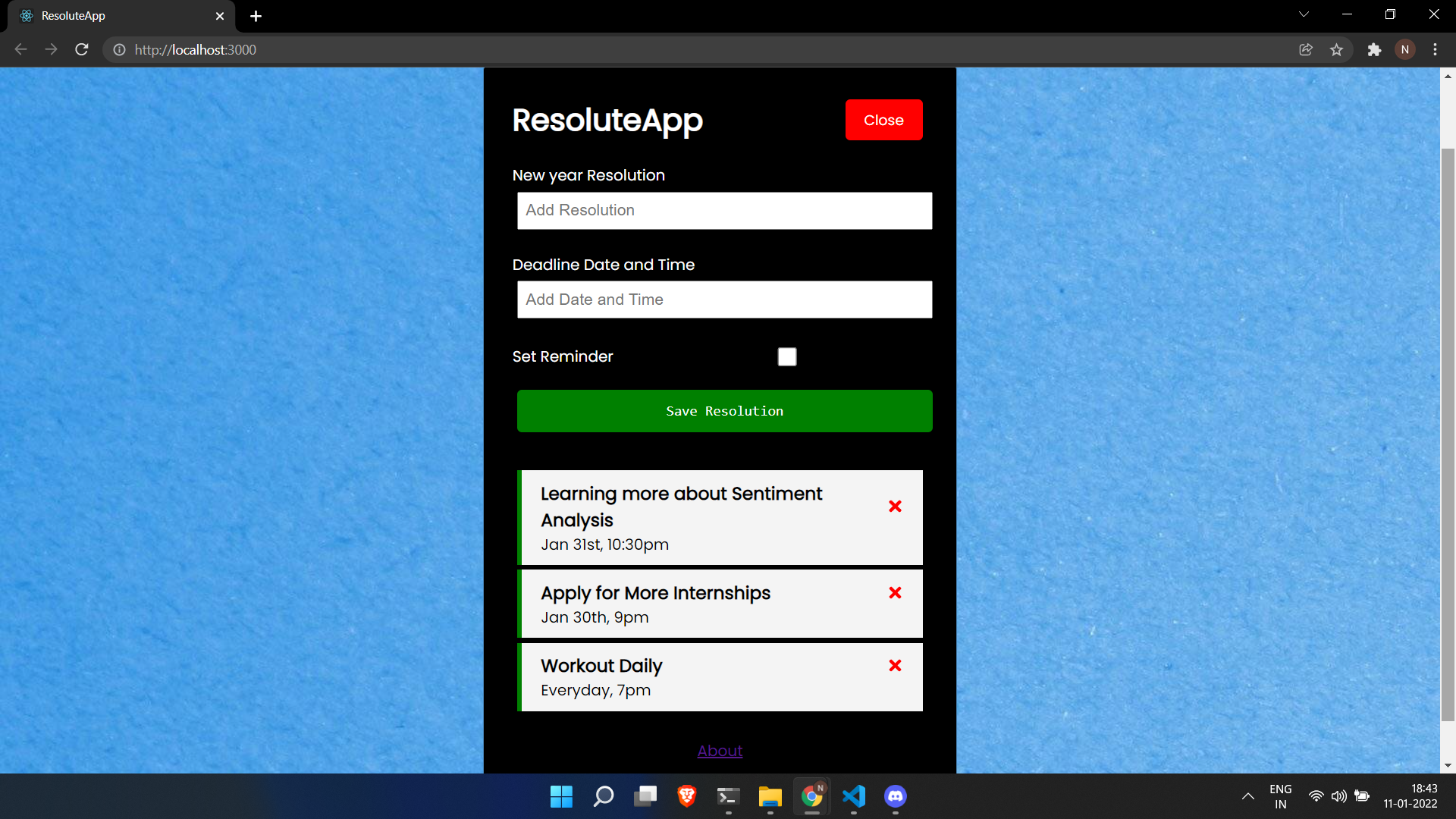Open Discord from the taskbar
1456x819 pixels.
[895, 796]
